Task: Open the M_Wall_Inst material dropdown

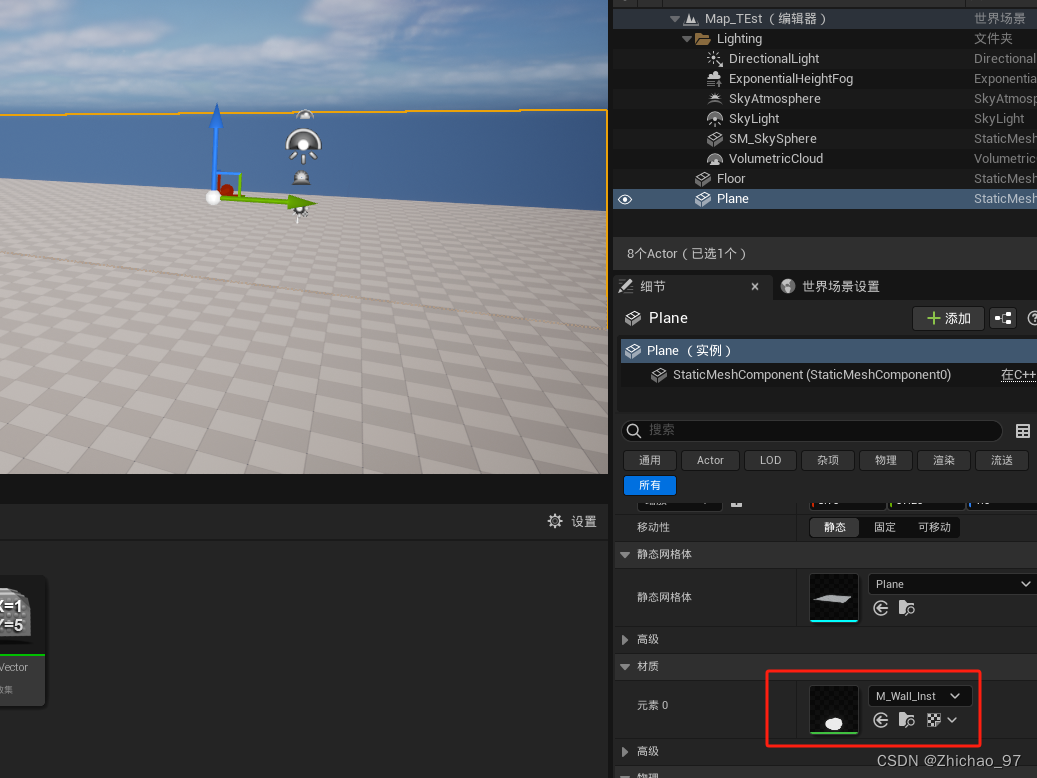Action: (x=920, y=696)
